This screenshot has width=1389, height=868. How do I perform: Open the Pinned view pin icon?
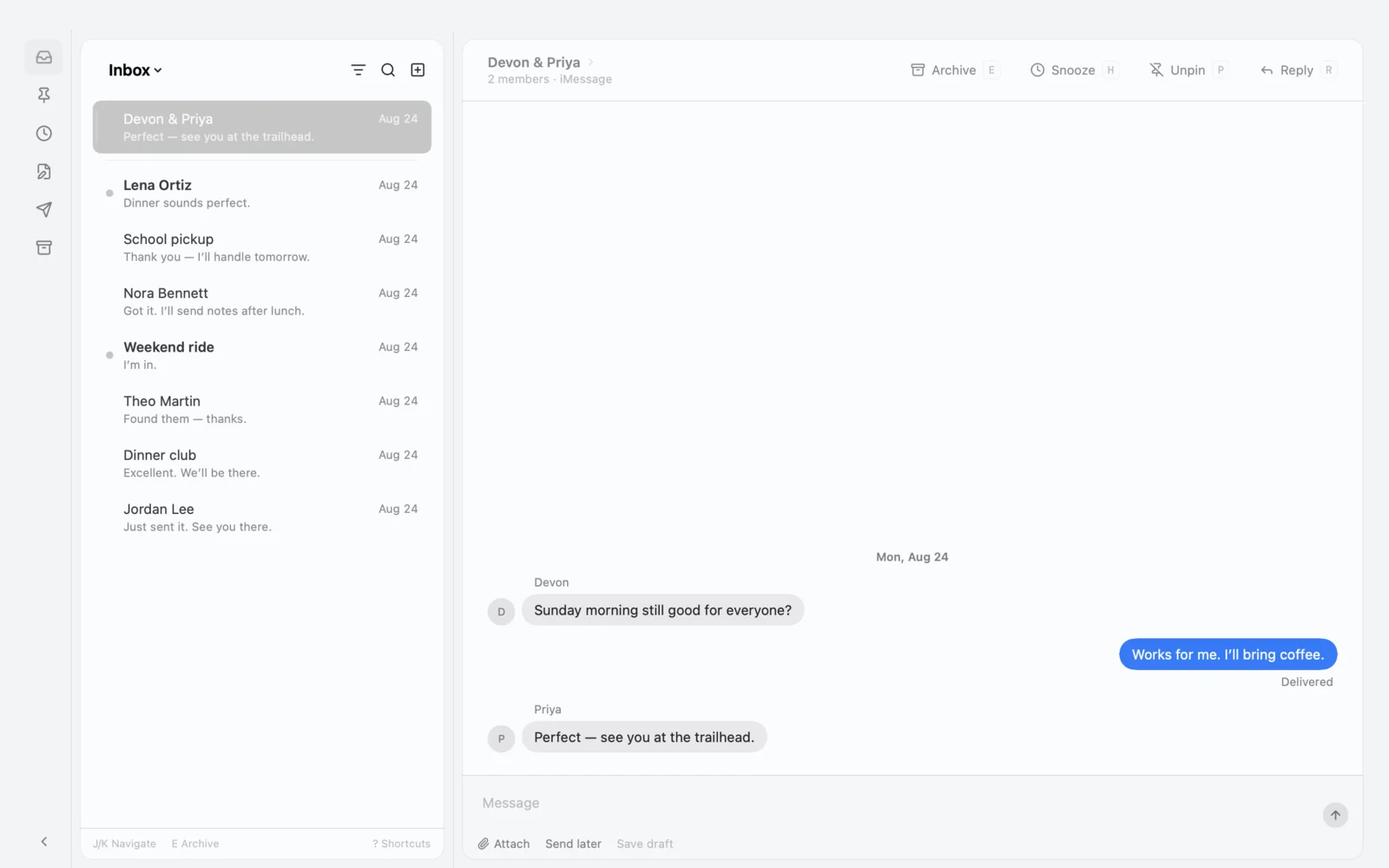point(43,95)
